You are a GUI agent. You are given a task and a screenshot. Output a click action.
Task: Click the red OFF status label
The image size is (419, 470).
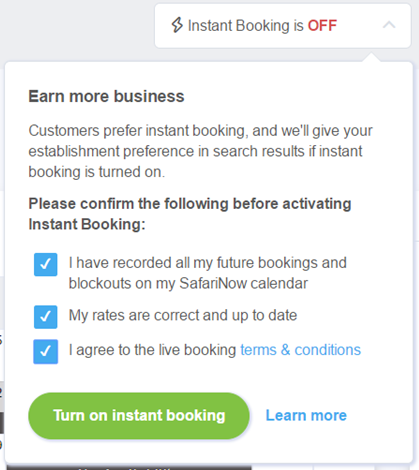(x=322, y=25)
